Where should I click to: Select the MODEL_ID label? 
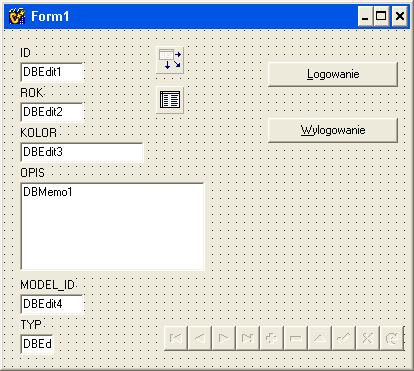coord(48,285)
